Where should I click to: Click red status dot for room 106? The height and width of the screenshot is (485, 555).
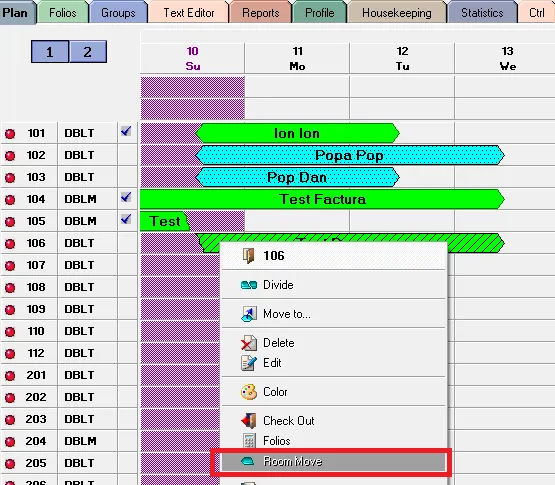(x=10, y=244)
